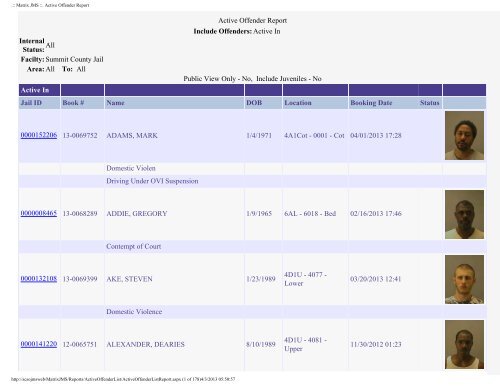The image size is (500, 386).
Task: Click the first row's offender photo thumbnail
Action: 464,136
